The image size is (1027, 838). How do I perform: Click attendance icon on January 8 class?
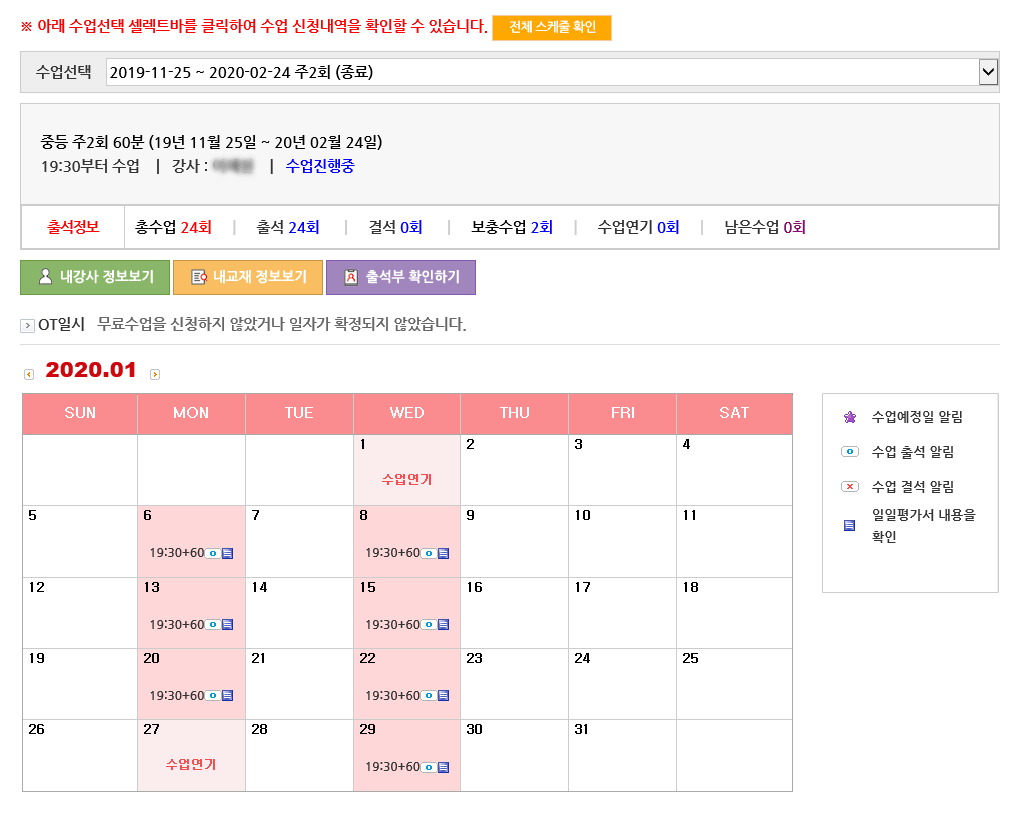click(428, 553)
